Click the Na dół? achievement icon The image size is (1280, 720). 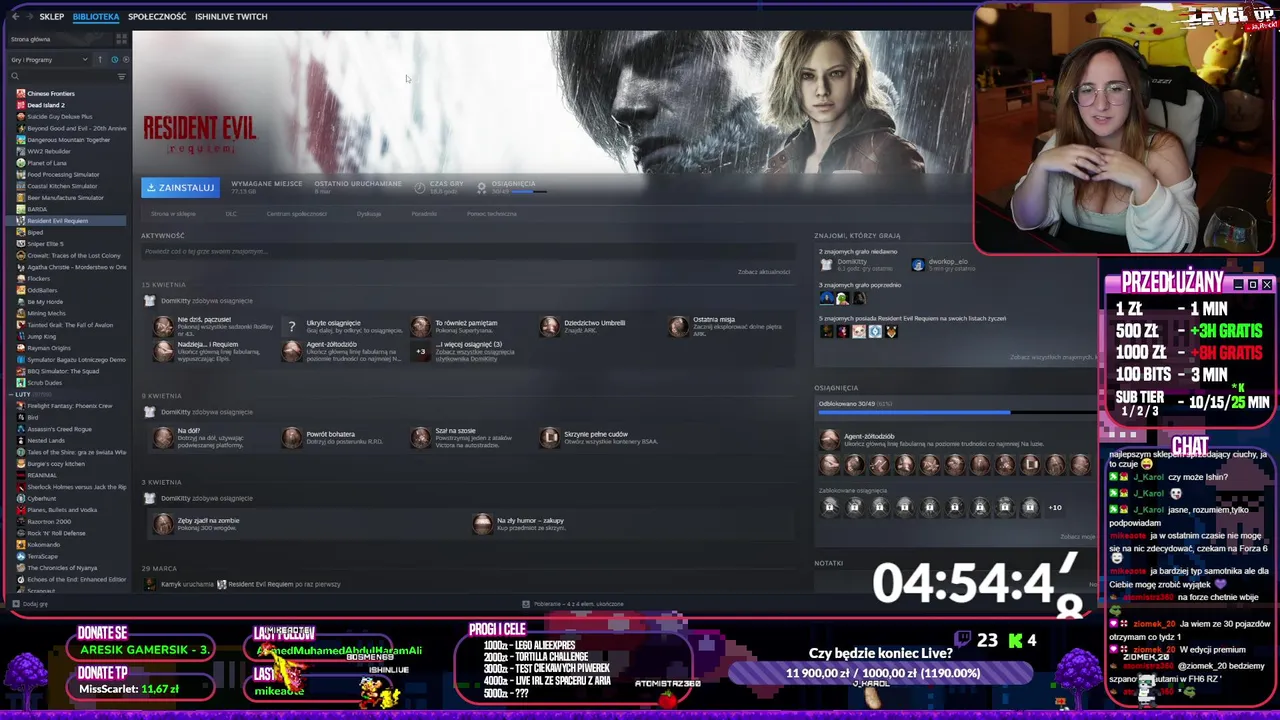pos(163,438)
